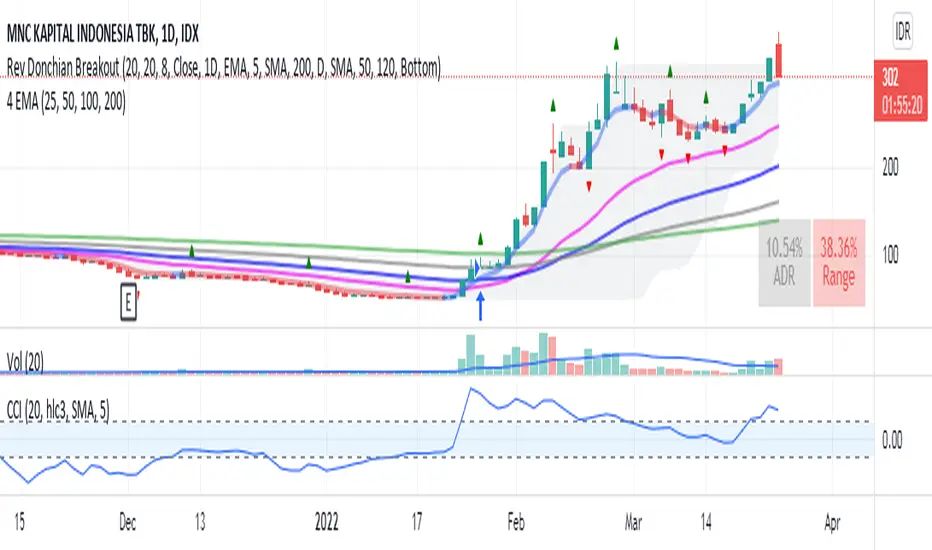
Task: Click the topmost green triangle marker
Action: [616, 43]
